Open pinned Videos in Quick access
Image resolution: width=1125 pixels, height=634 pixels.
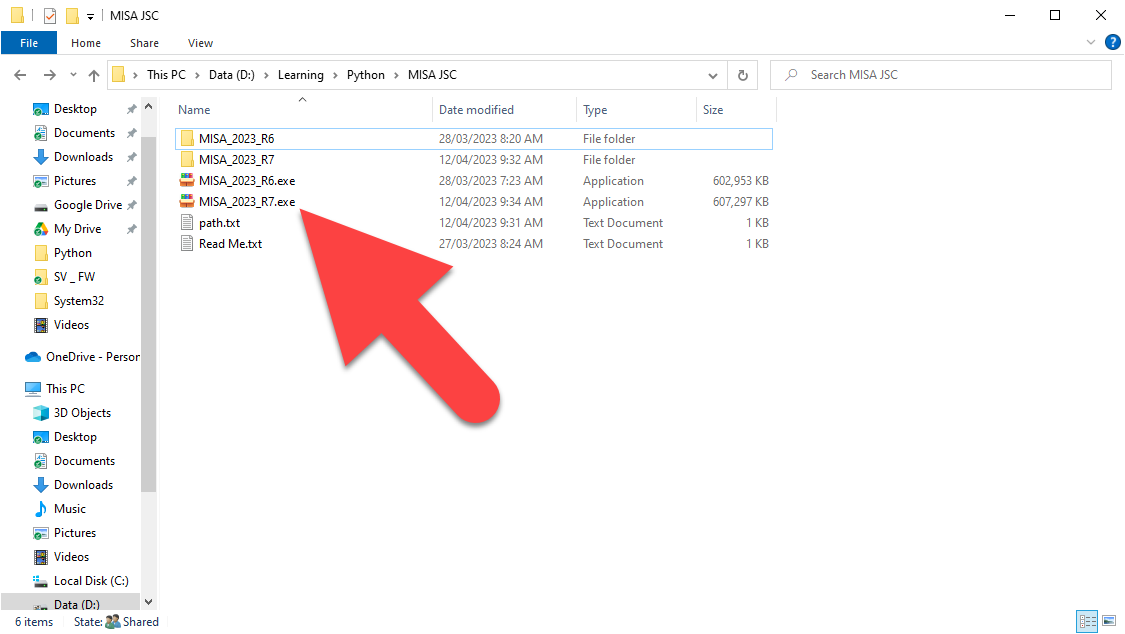point(71,325)
